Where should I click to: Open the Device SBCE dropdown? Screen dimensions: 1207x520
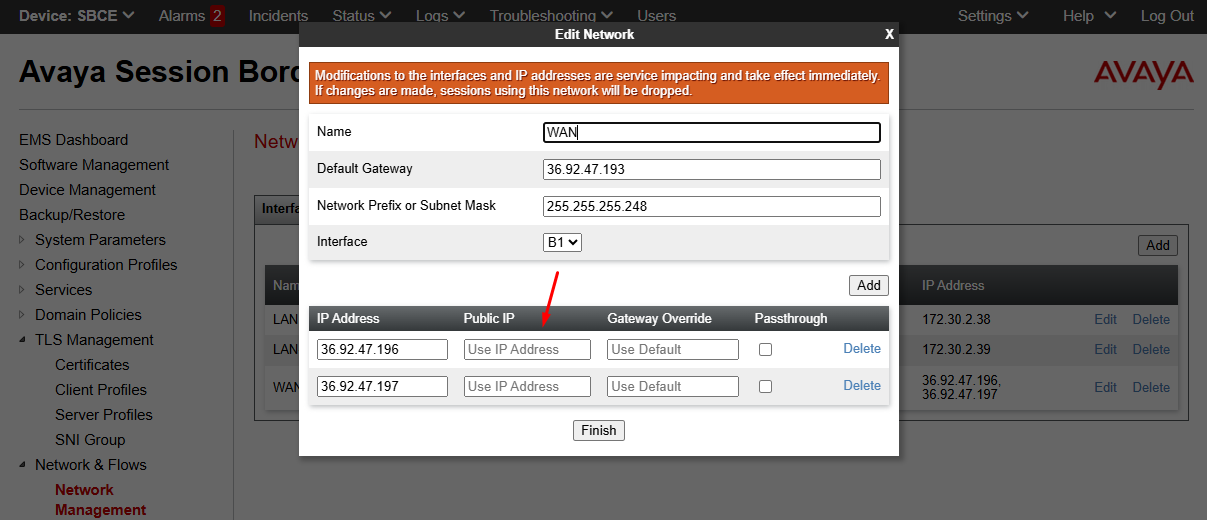click(x=77, y=16)
